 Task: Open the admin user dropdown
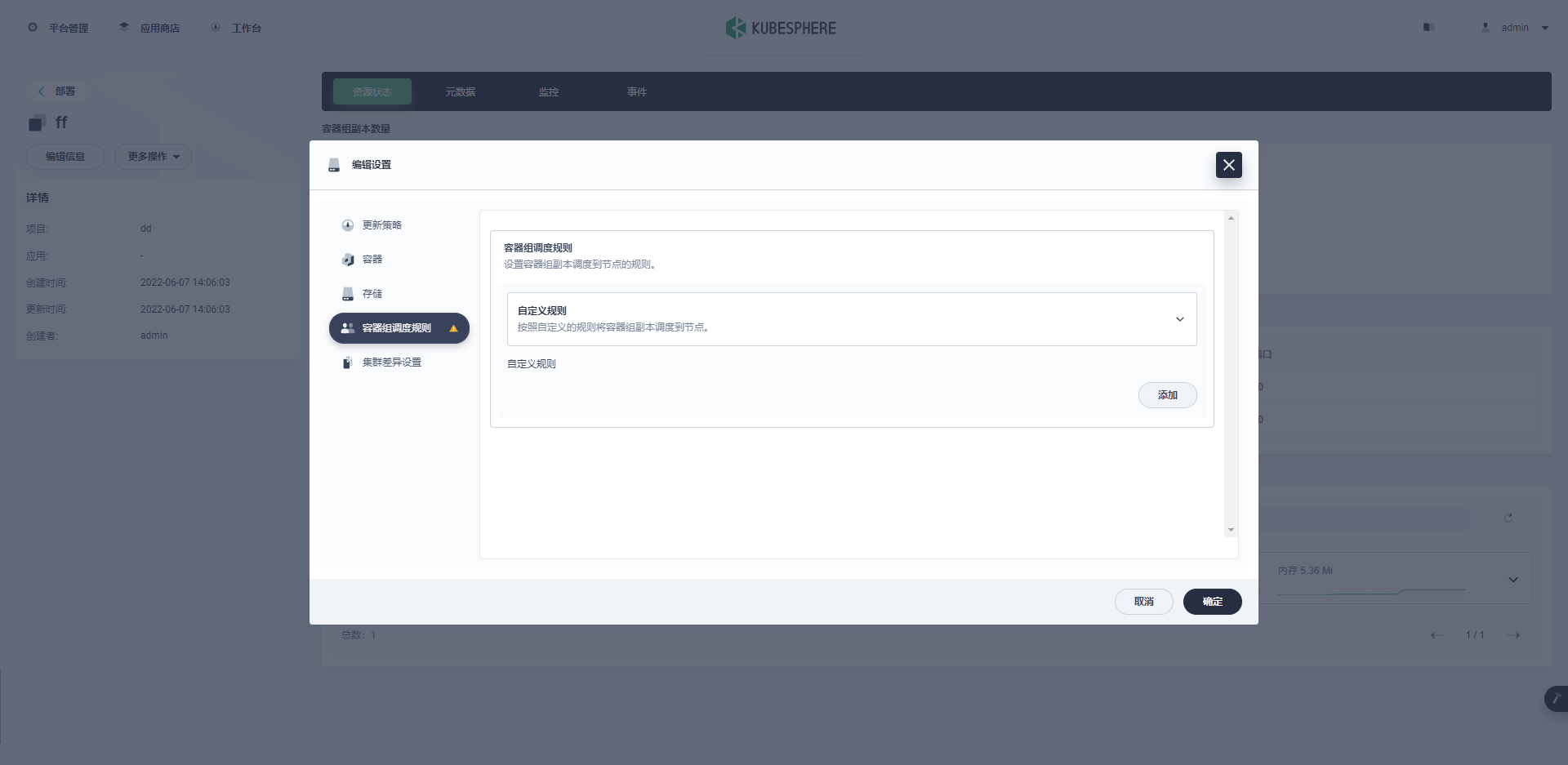1515,28
